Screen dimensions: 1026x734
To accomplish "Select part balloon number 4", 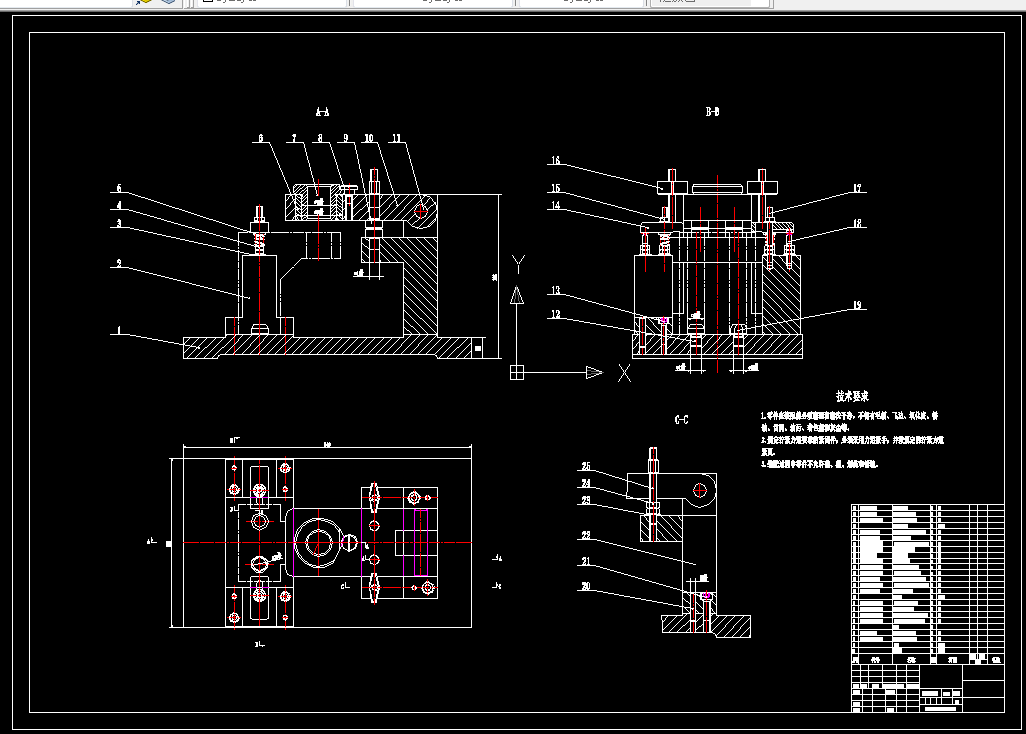I will [x=119, y=205].
